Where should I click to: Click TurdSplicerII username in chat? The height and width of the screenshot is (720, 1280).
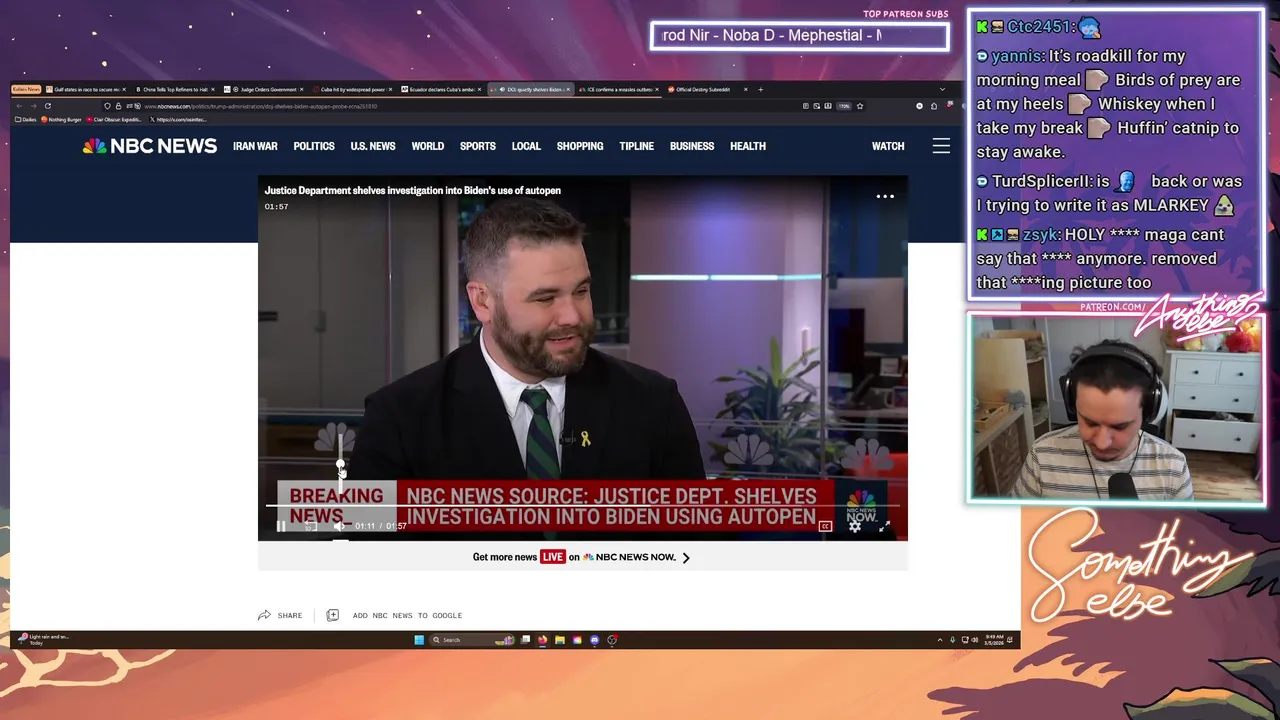1043,181
